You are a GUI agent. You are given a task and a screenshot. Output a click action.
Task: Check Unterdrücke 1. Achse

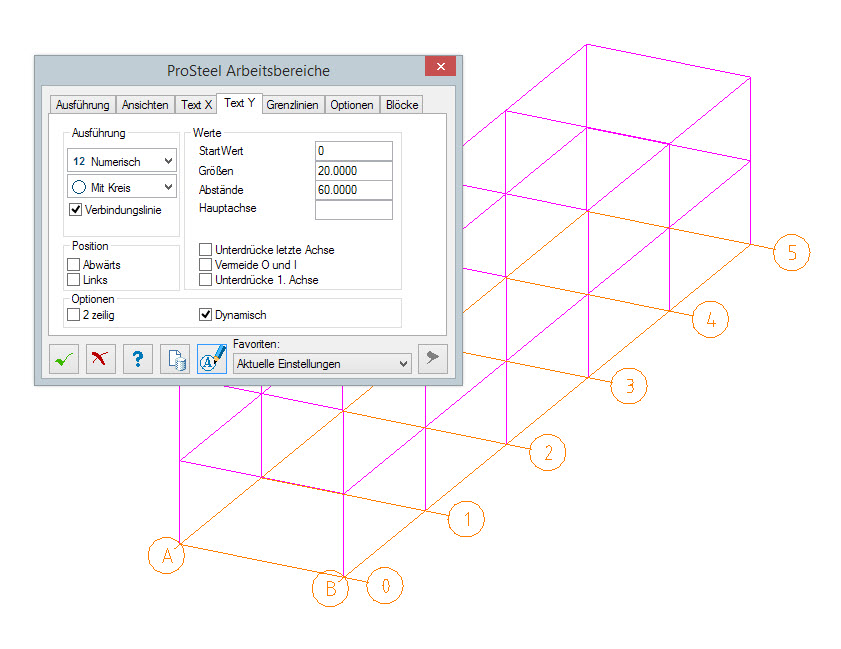pos(205,279)
